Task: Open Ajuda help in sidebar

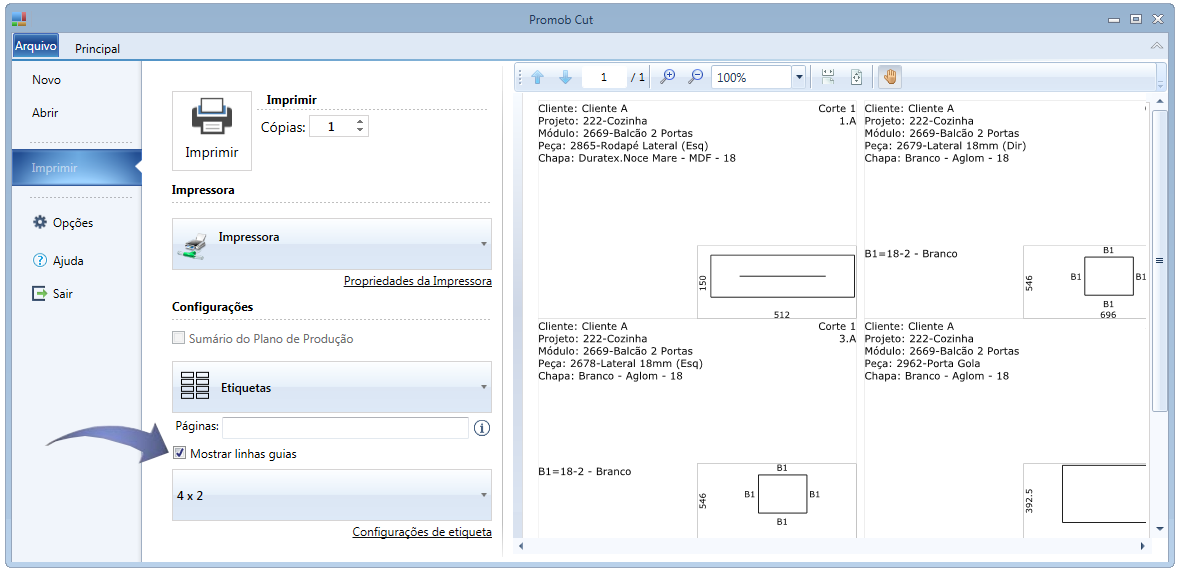Action: (58, 261)
